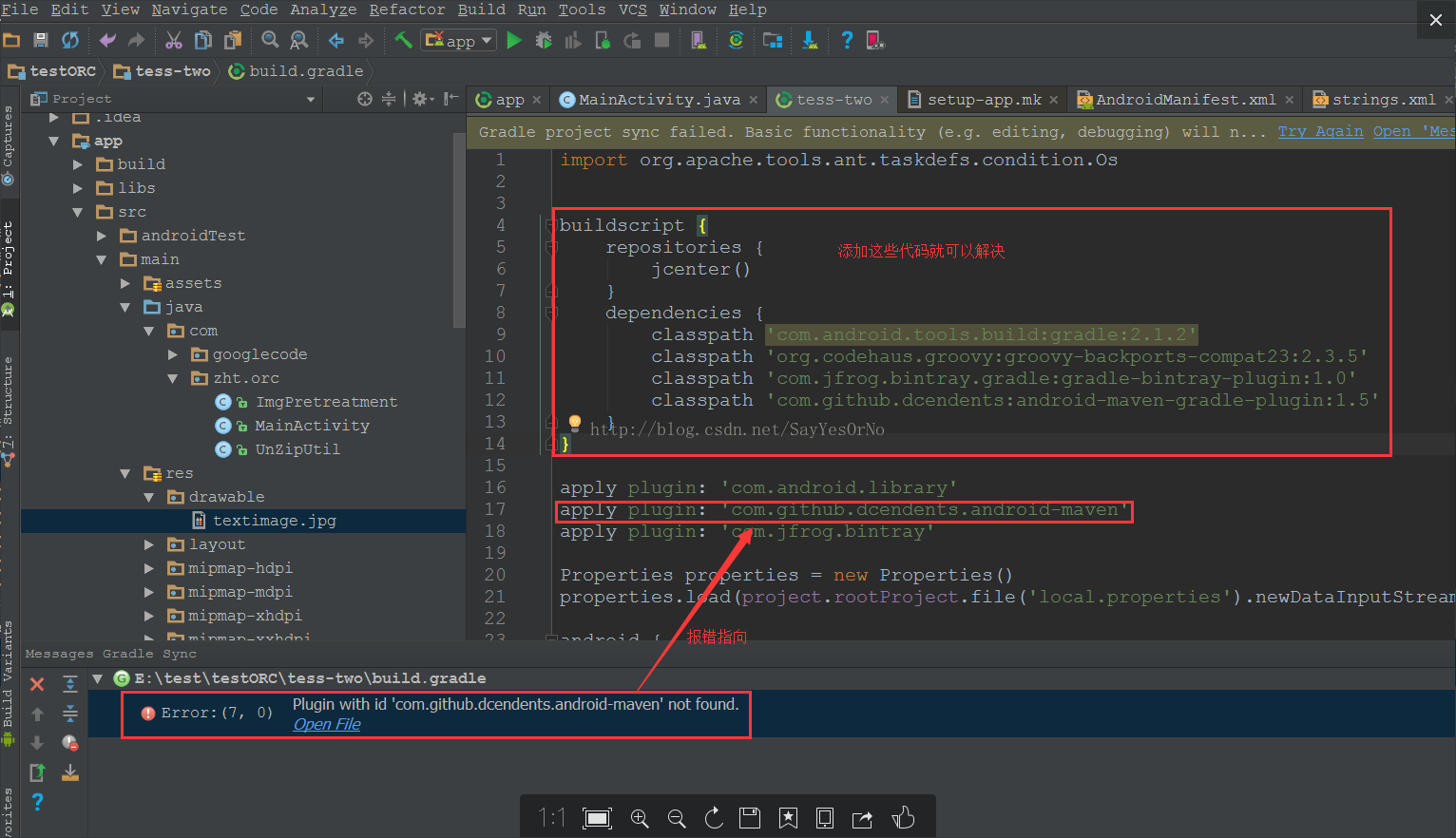This screenshot has height=838, width=1456.
Task: Expand the build folder node
Action: tap(78, 164)
